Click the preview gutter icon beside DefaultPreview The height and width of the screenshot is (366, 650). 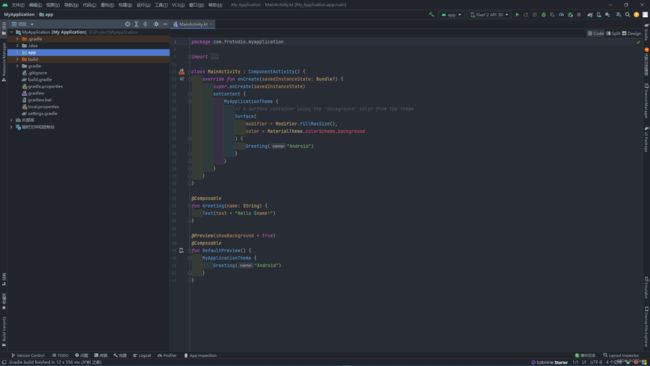181,250
